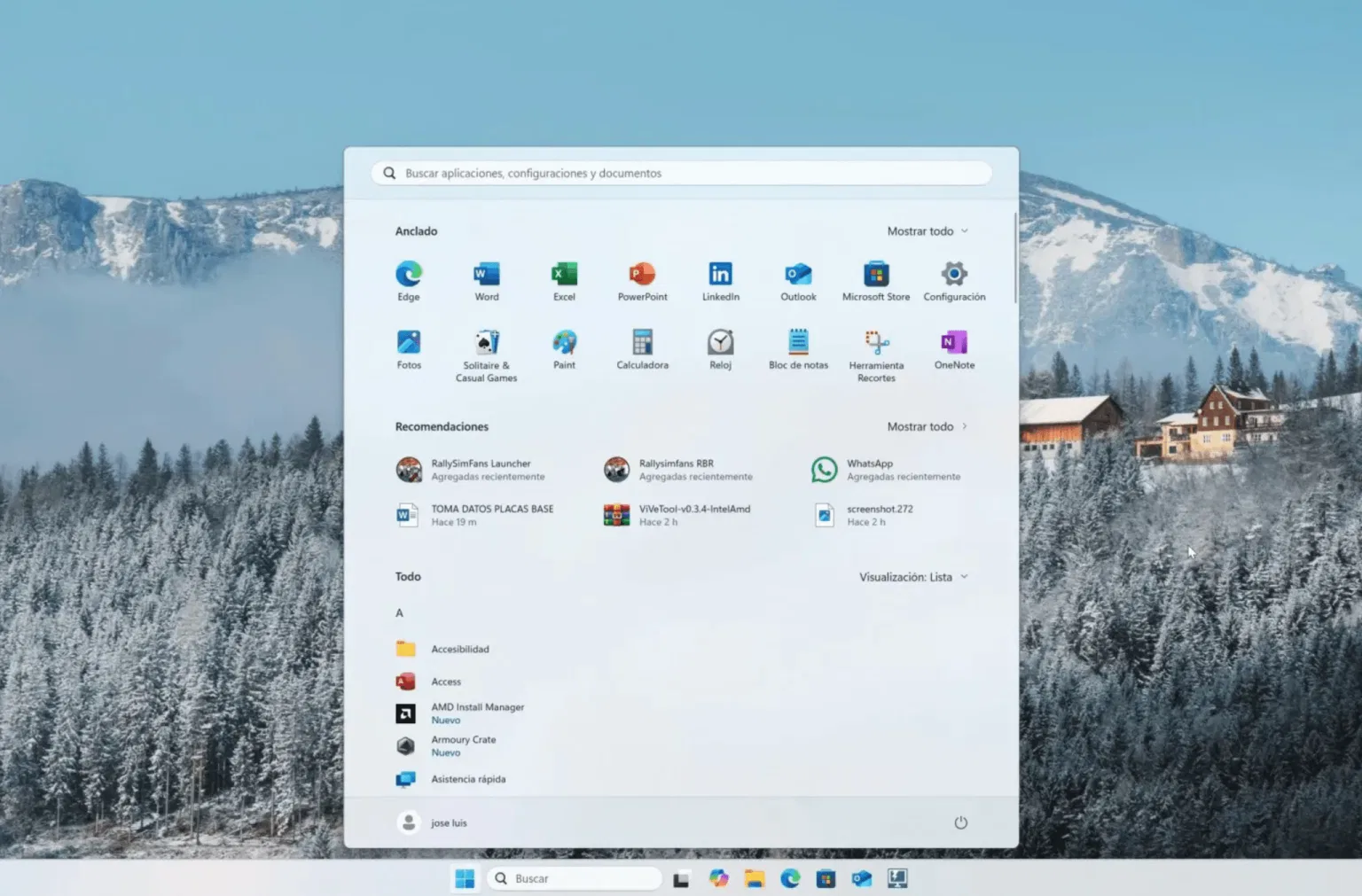
Task: Open Armoury Crate in the app list
Action: [x=447, y=746]
